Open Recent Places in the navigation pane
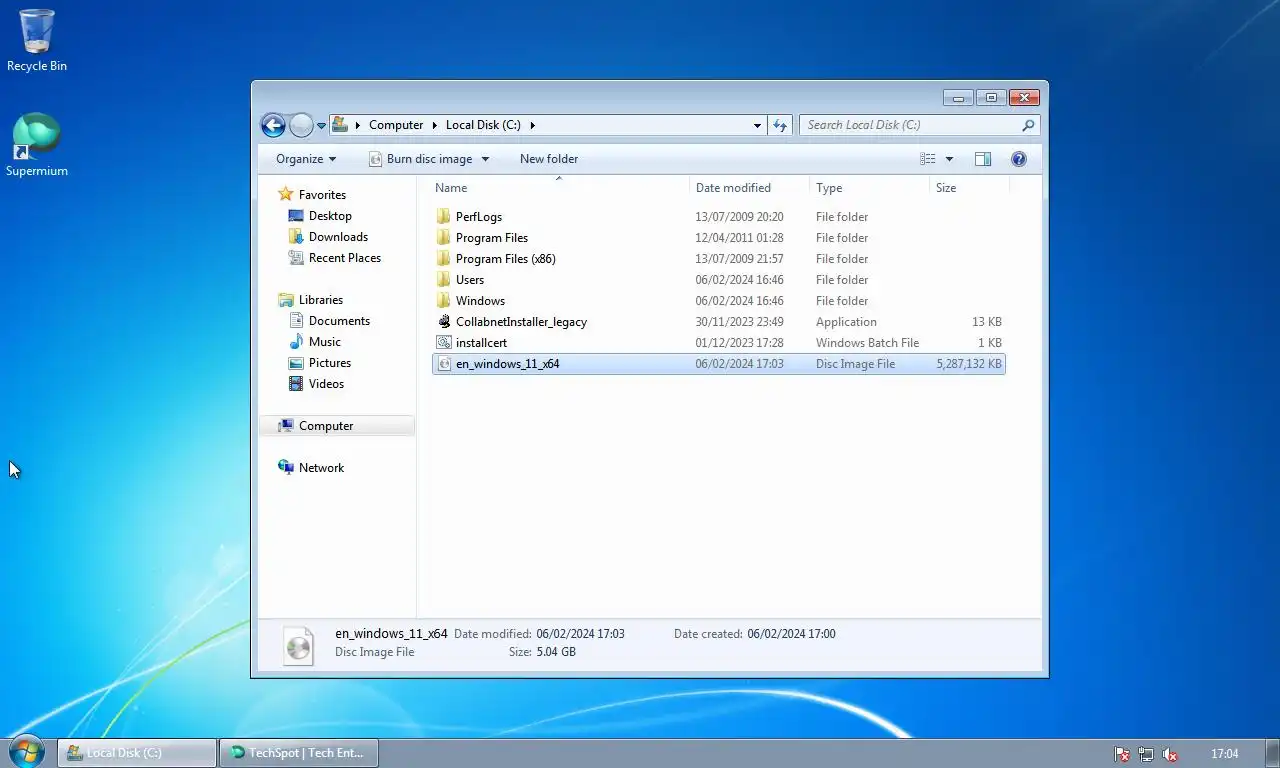This screenshot has width=1280, height=768. (x=345, y=258)
